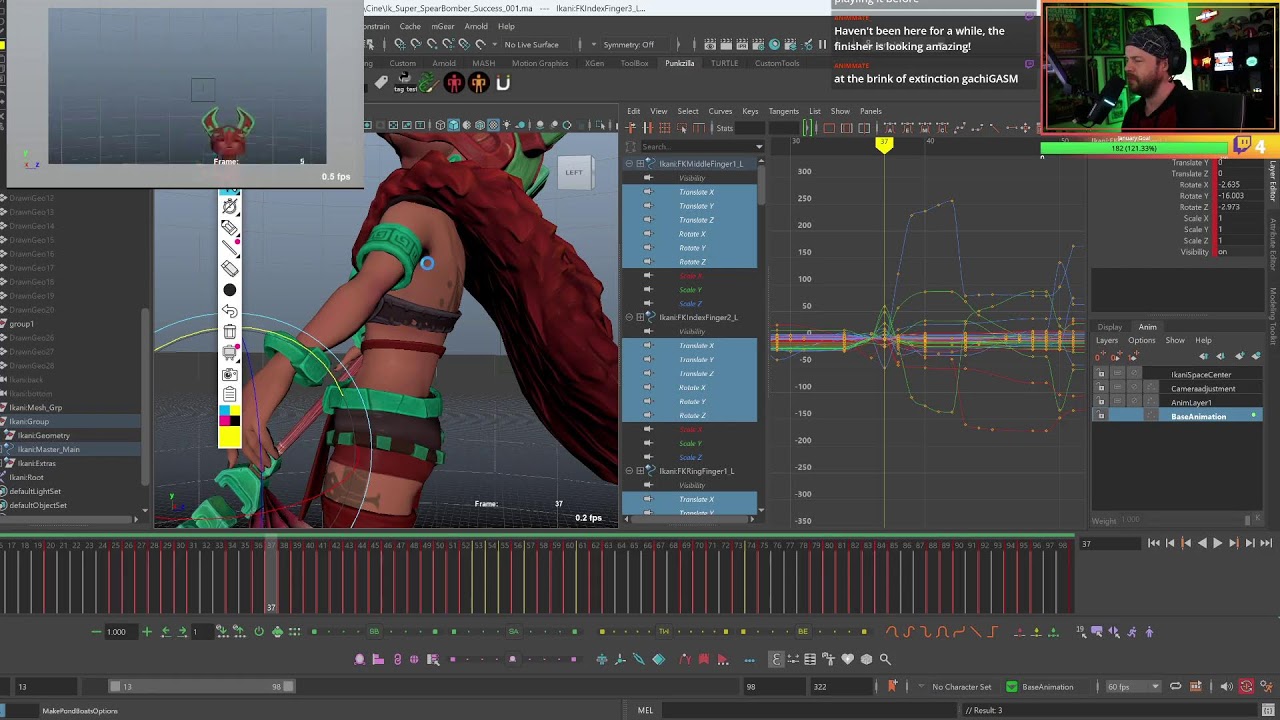Open the Symmetry: Off dropdown

tap(629, 45)
